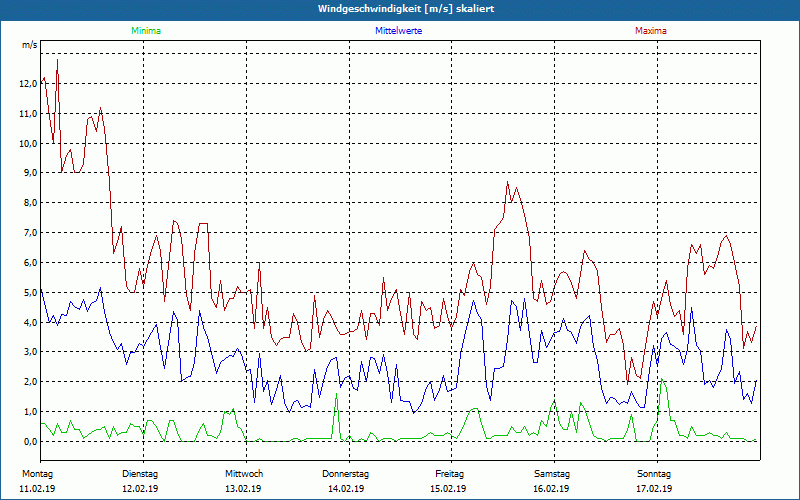Viewport: 800px width, 500px height.
Task: Click the date 17.02.19
Action: pos(654,489)
